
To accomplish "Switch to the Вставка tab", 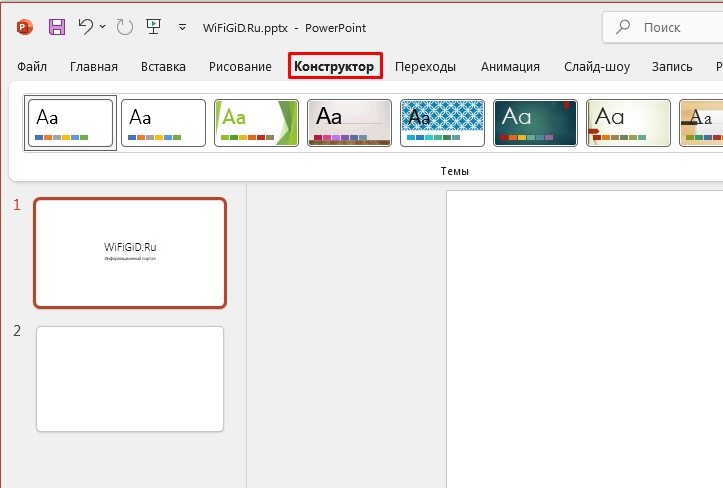I will tap(163, 66).
